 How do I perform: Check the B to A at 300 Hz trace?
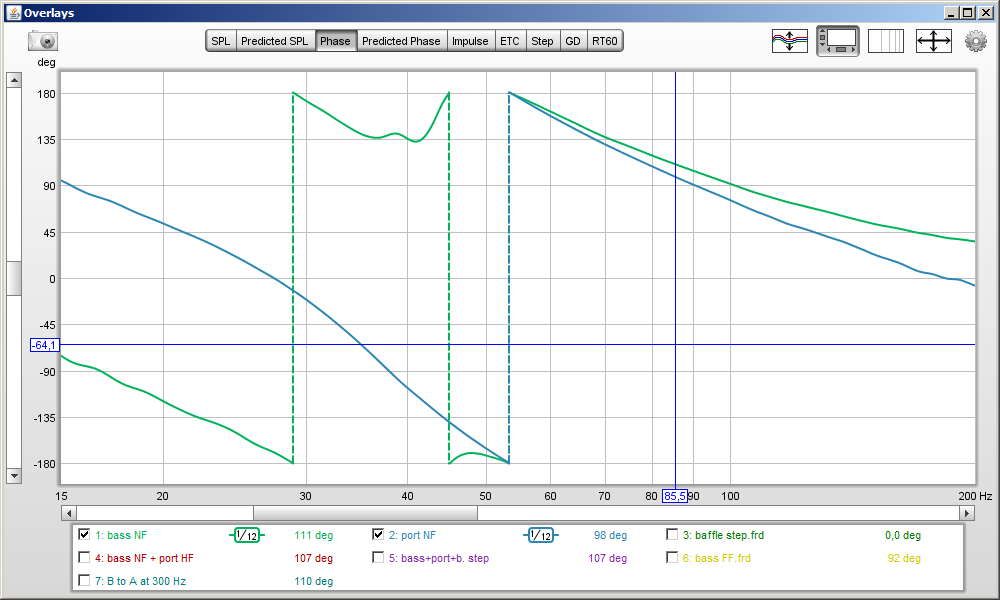(x=84, y=580)
